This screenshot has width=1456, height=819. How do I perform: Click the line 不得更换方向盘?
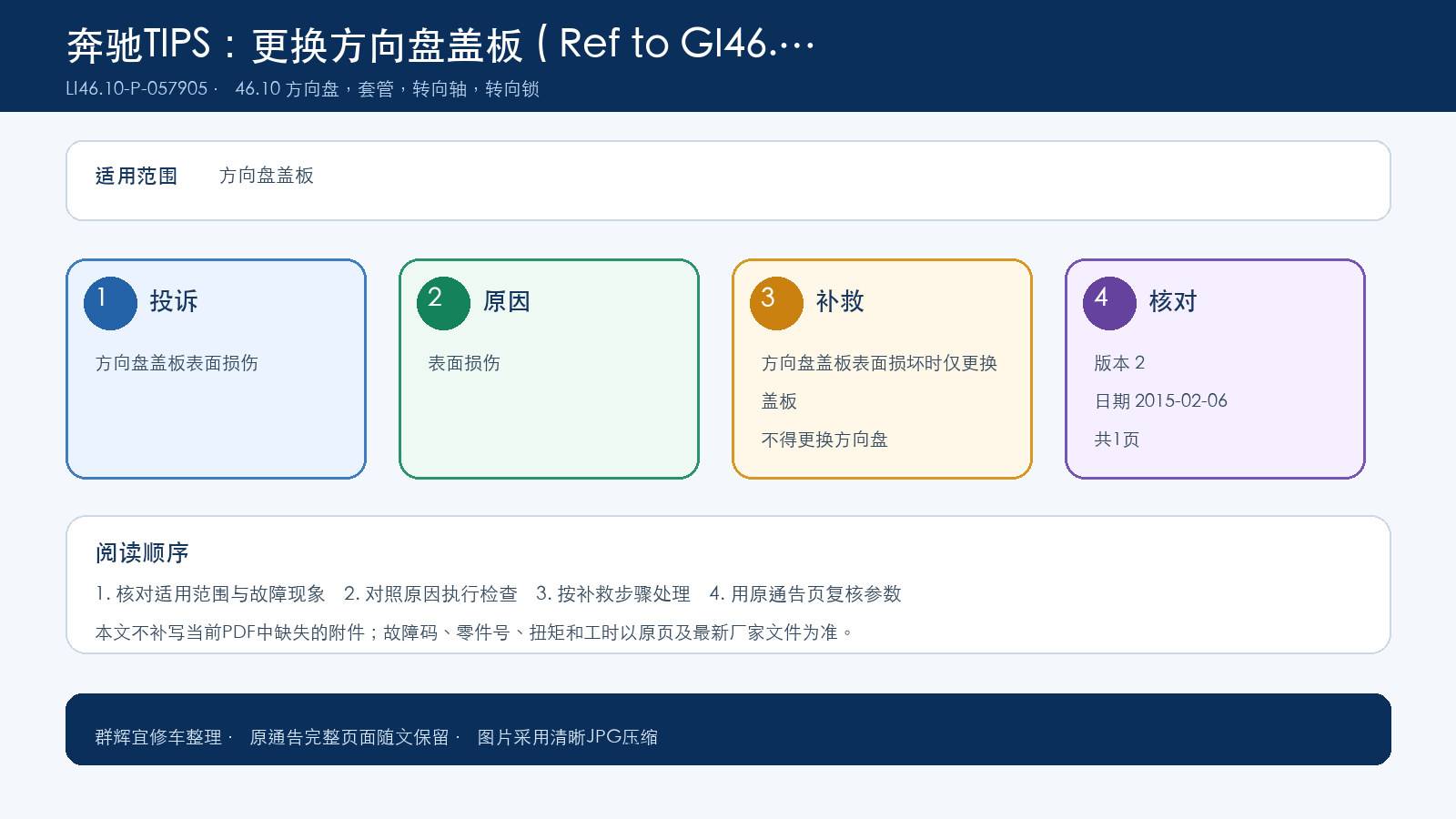tap(824, 440)
